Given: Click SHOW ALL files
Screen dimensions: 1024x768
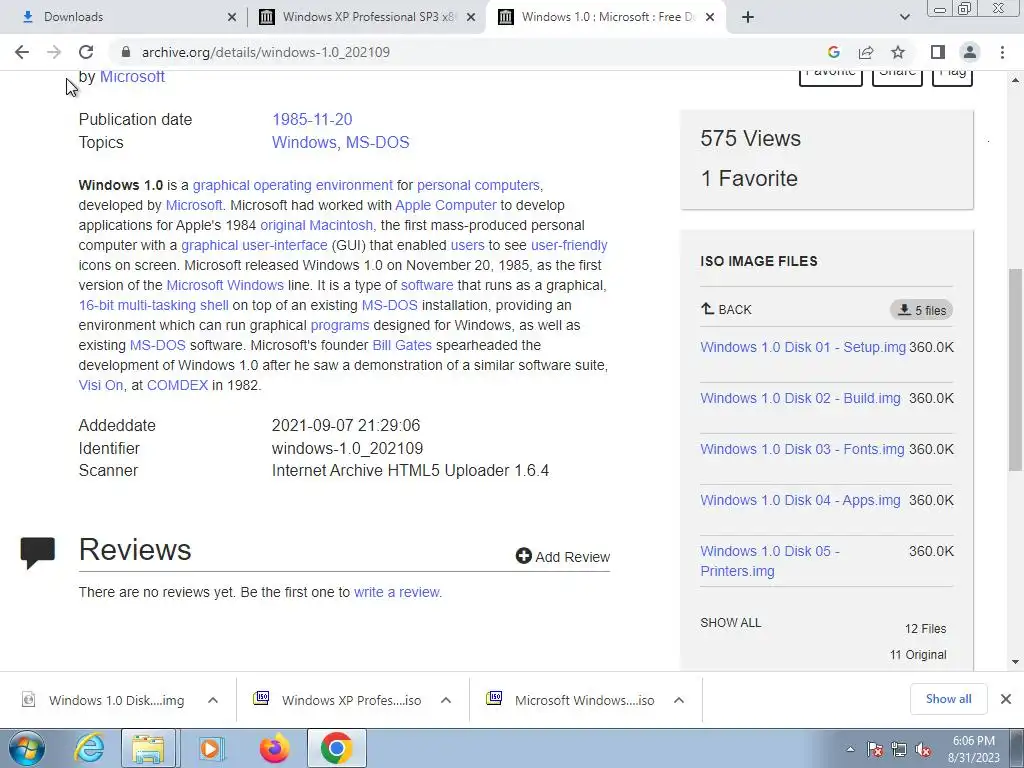Looking at the screenshot, I should click(x=730, y=623).
